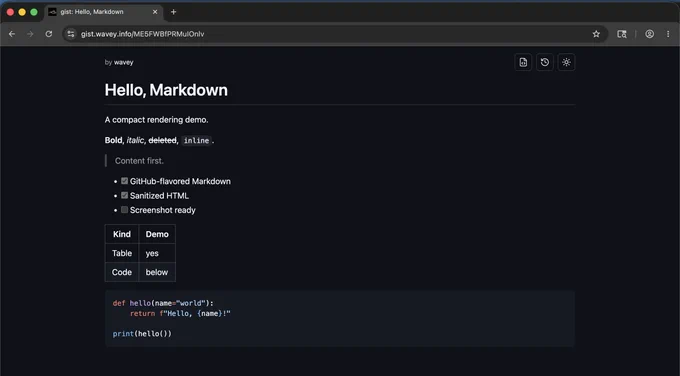The image size is (680, 376).
Task: Bookmark this page with the star icon
Action: point(596,34)
